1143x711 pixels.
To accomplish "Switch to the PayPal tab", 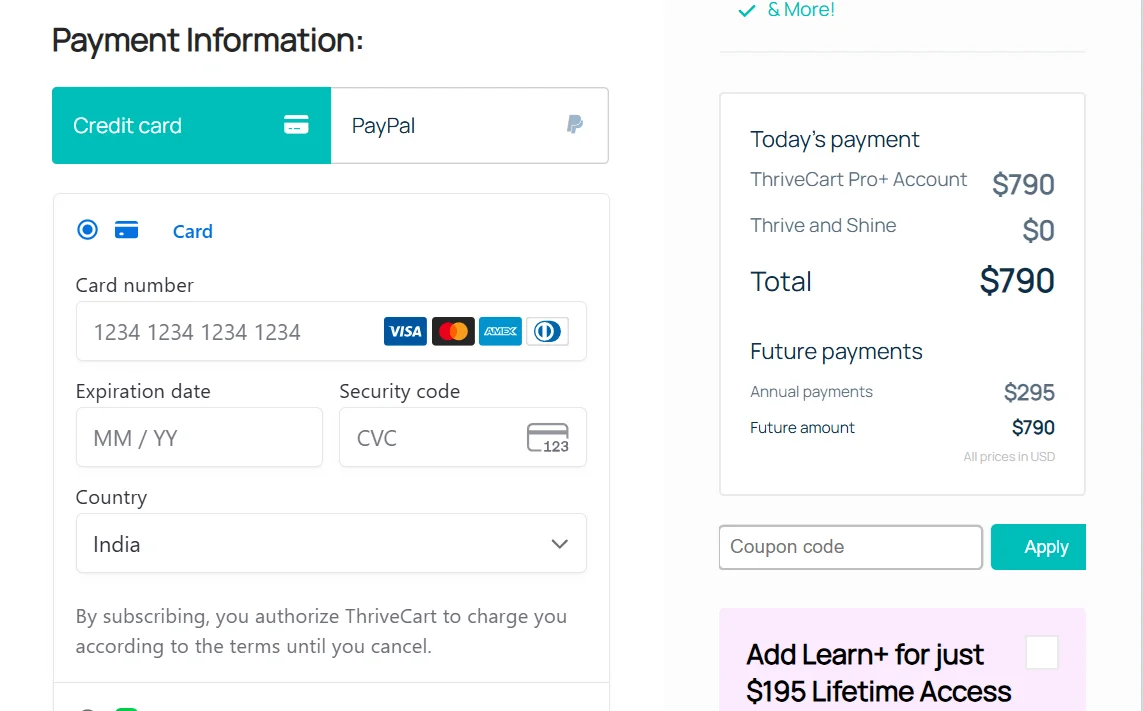I will click(x=468, y=125).
